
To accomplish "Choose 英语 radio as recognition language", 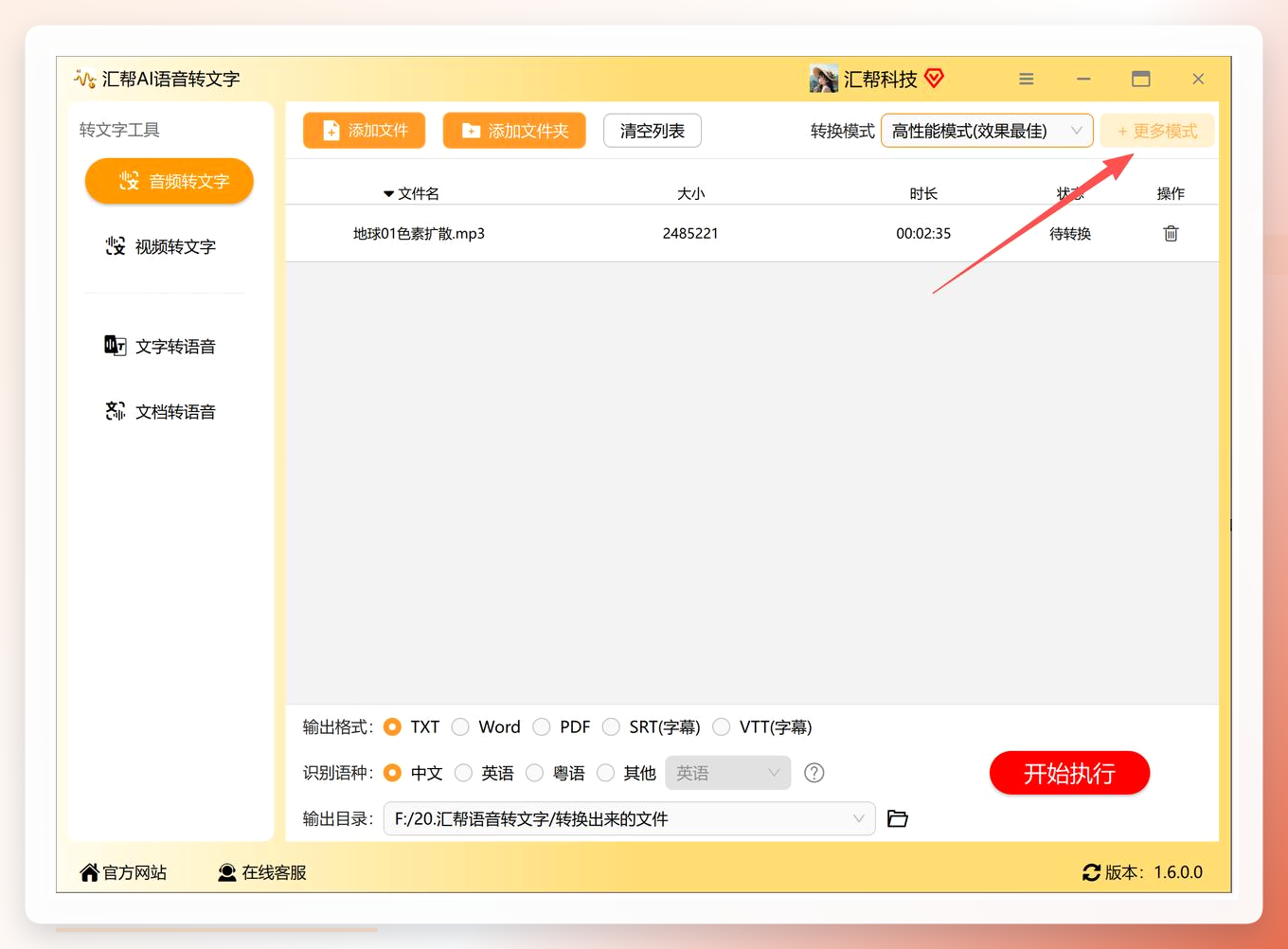I will 463,773.
